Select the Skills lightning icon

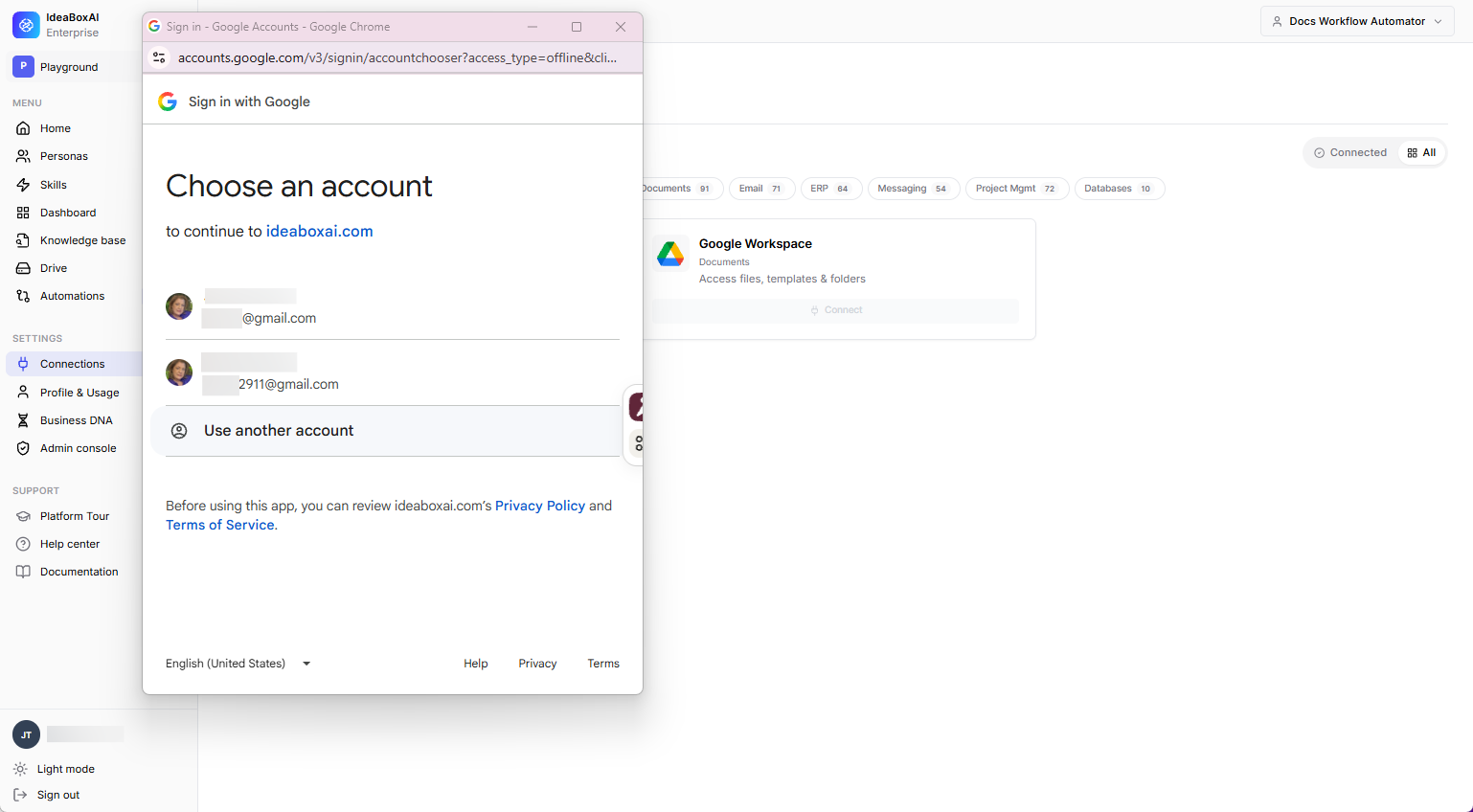pyautogui.click(x=23, y=185)
